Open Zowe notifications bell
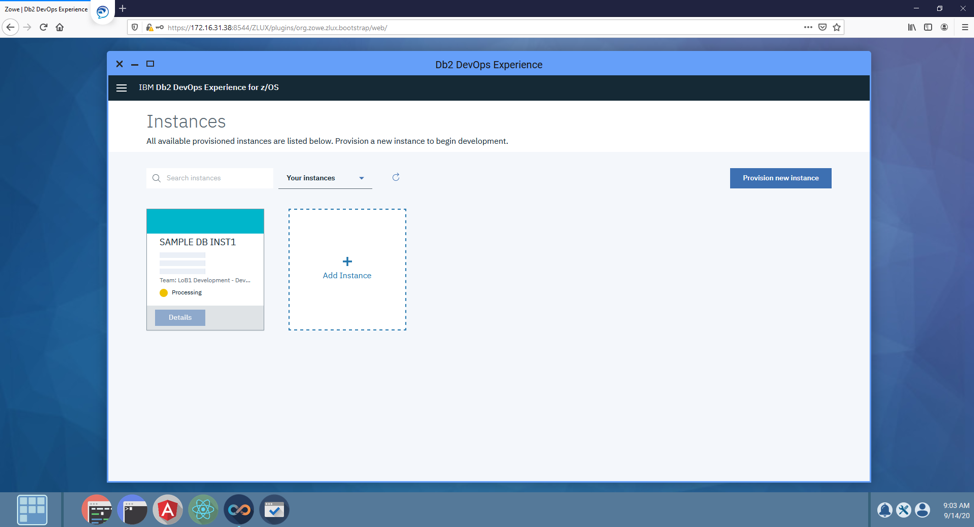 885,510
